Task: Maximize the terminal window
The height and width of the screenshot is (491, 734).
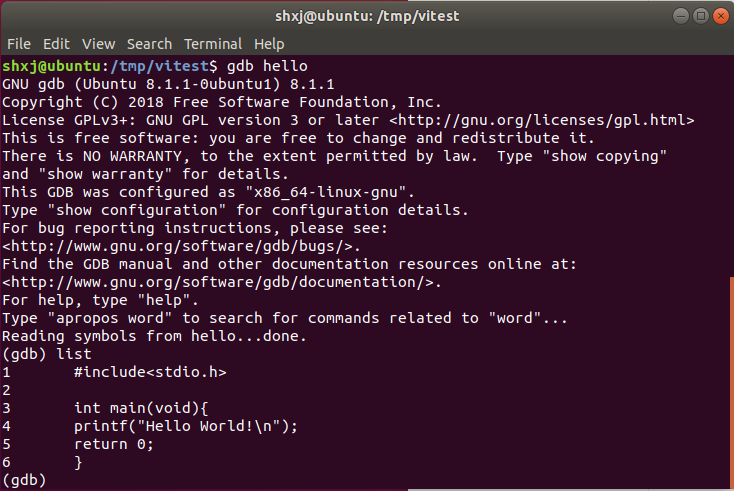Action: coord(699,15)
